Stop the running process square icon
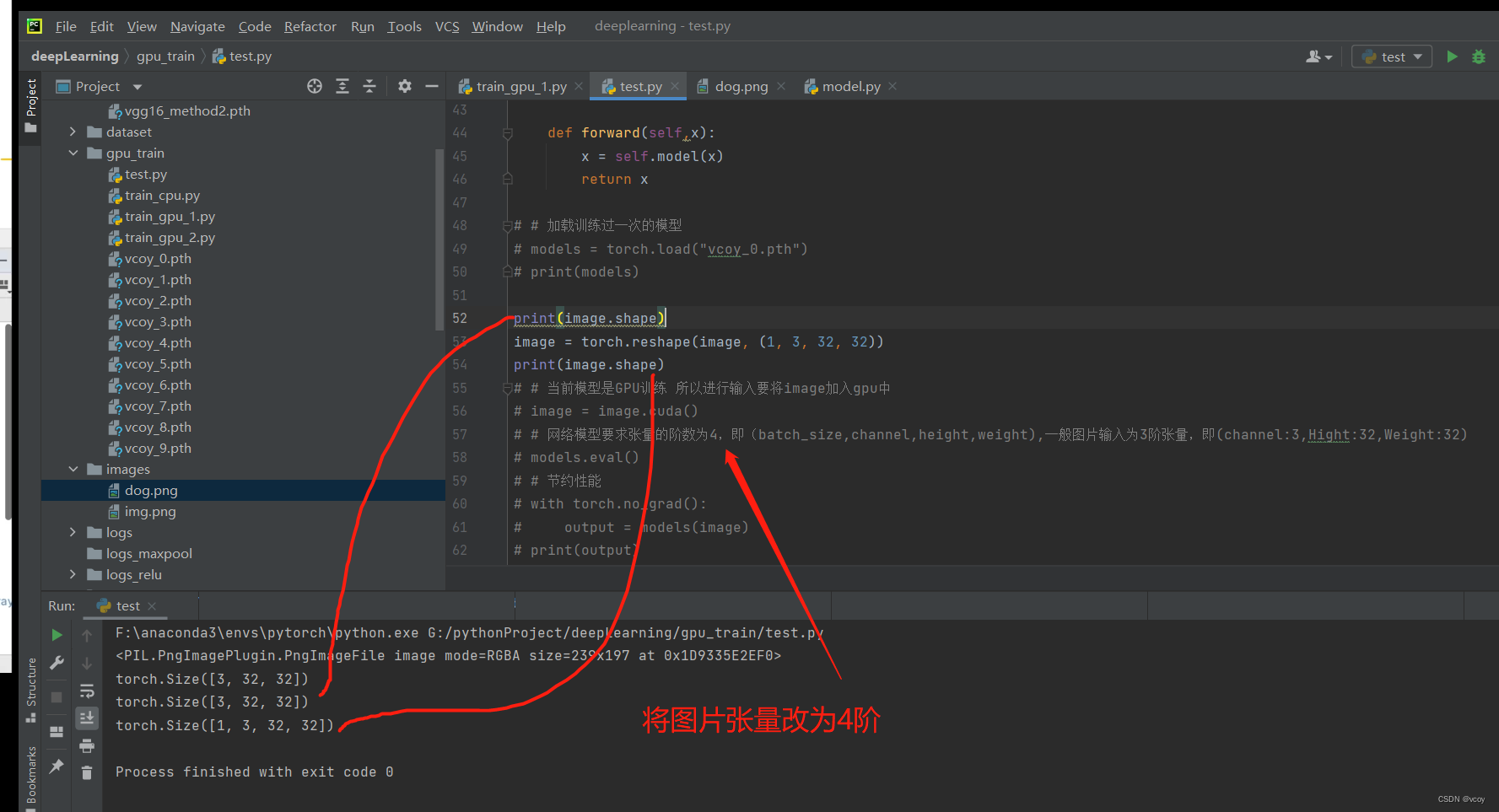 coord(57,697)
